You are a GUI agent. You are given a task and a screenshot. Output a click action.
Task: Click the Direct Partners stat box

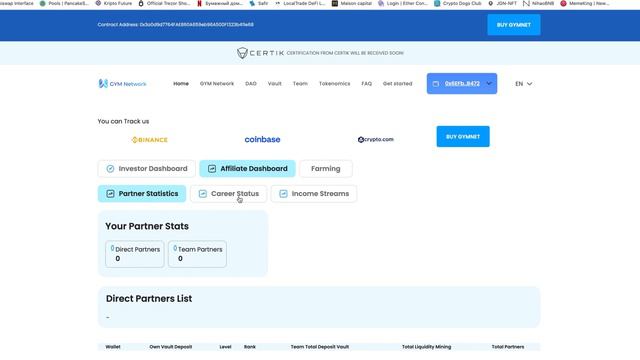pos(135,254)
